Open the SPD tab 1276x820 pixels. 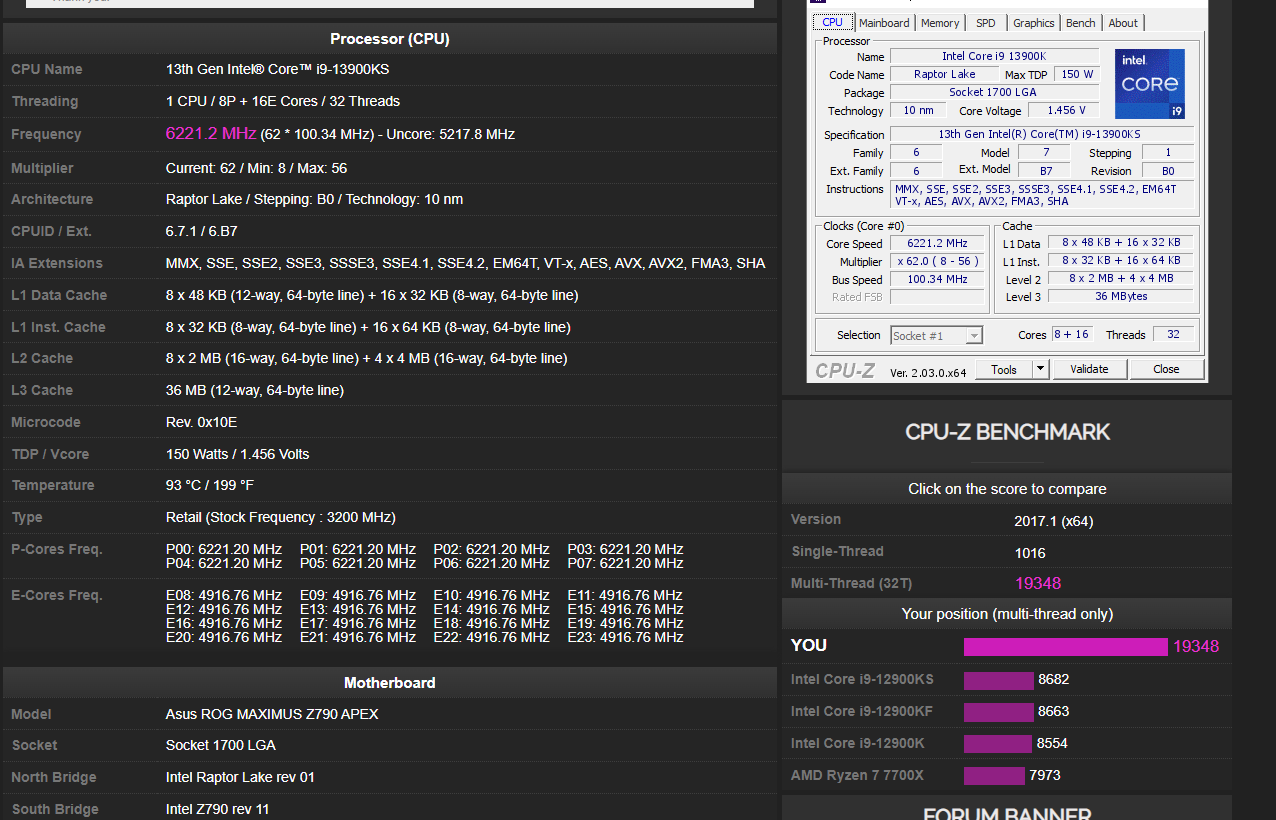pyautogui.click(x=986, y=23)
